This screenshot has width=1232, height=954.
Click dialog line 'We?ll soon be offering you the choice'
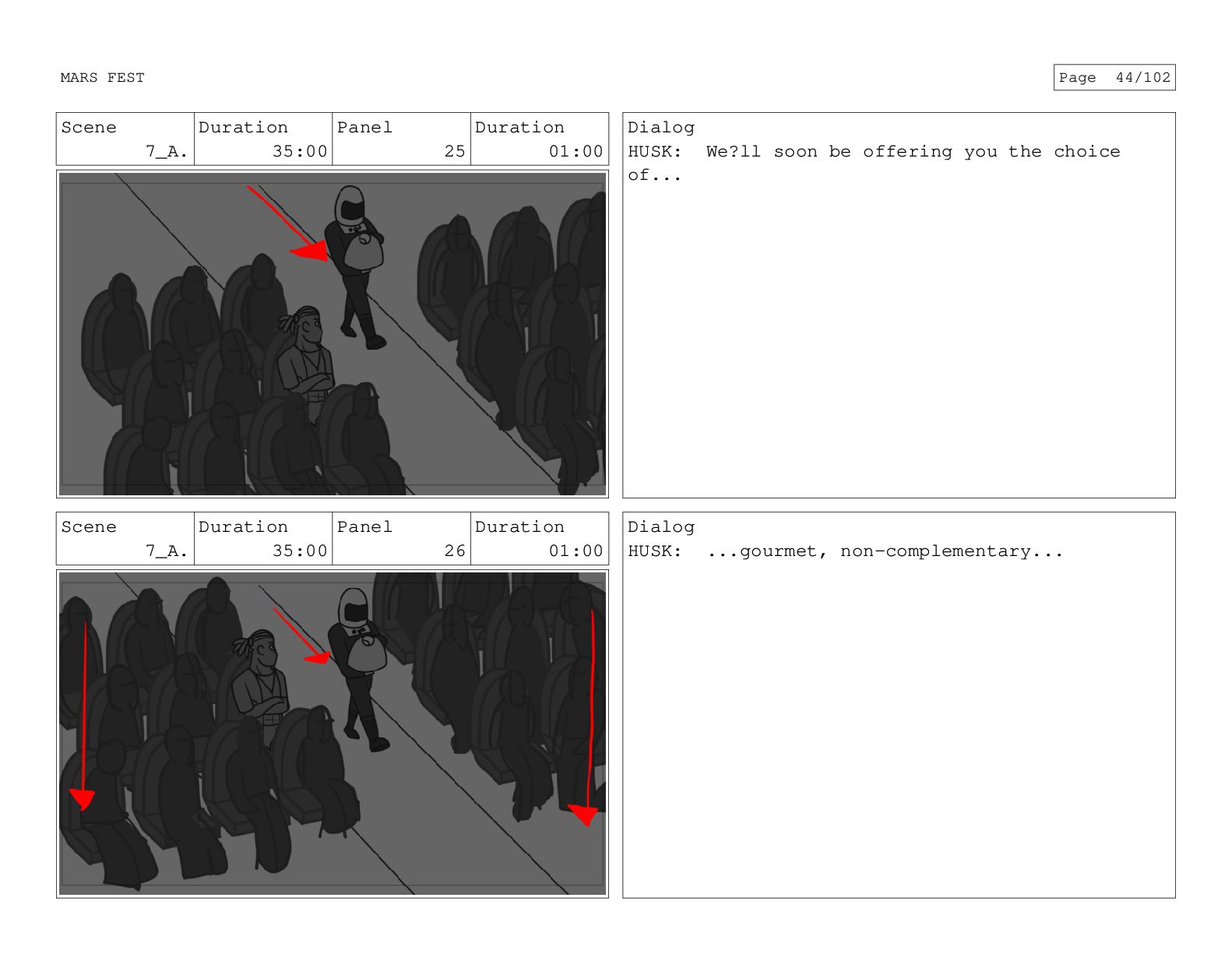913,152
